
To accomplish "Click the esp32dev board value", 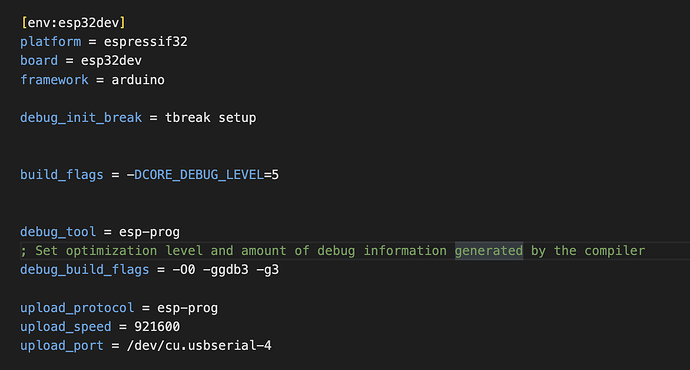I will click(111, 61).
